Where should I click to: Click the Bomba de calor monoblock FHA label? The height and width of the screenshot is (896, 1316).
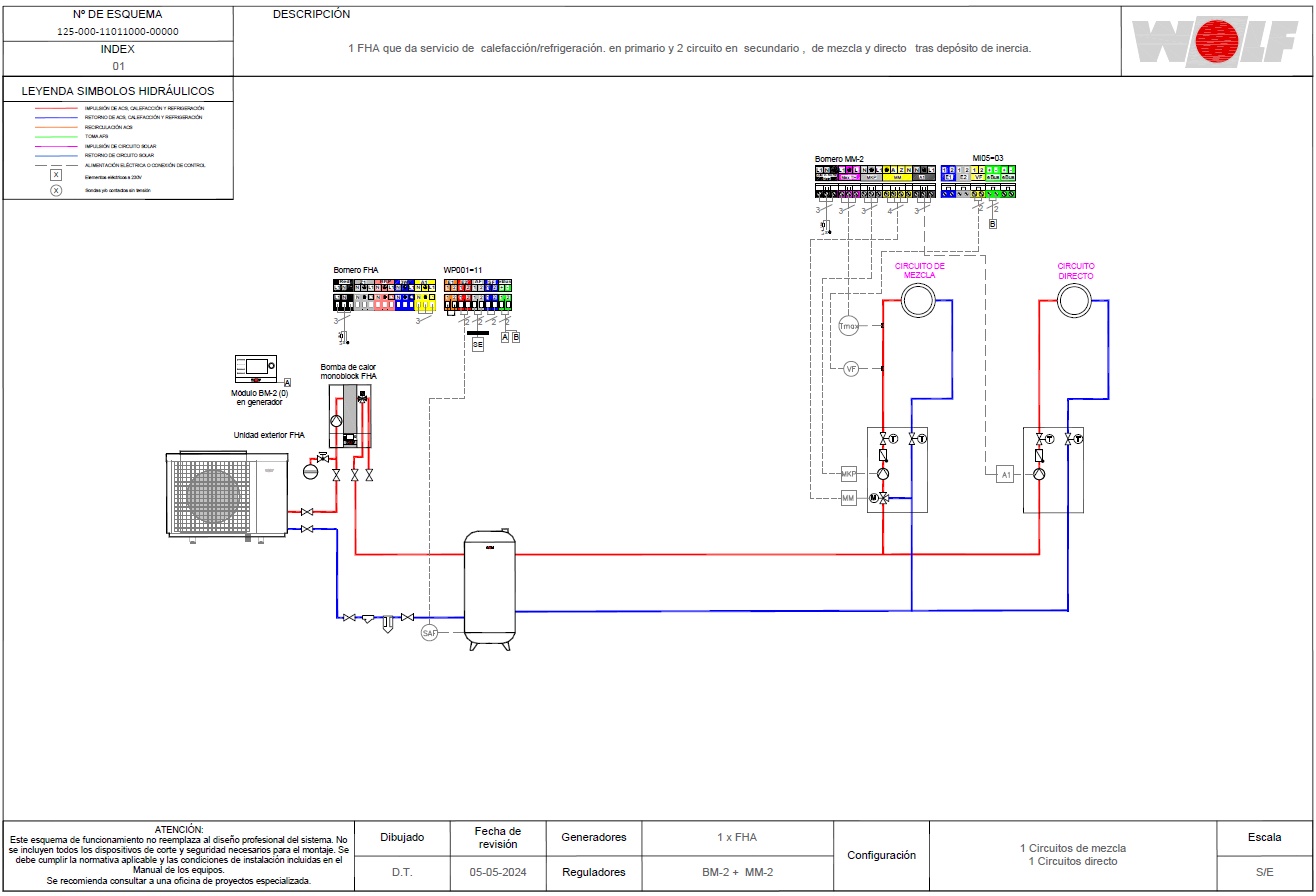point(348,371)
